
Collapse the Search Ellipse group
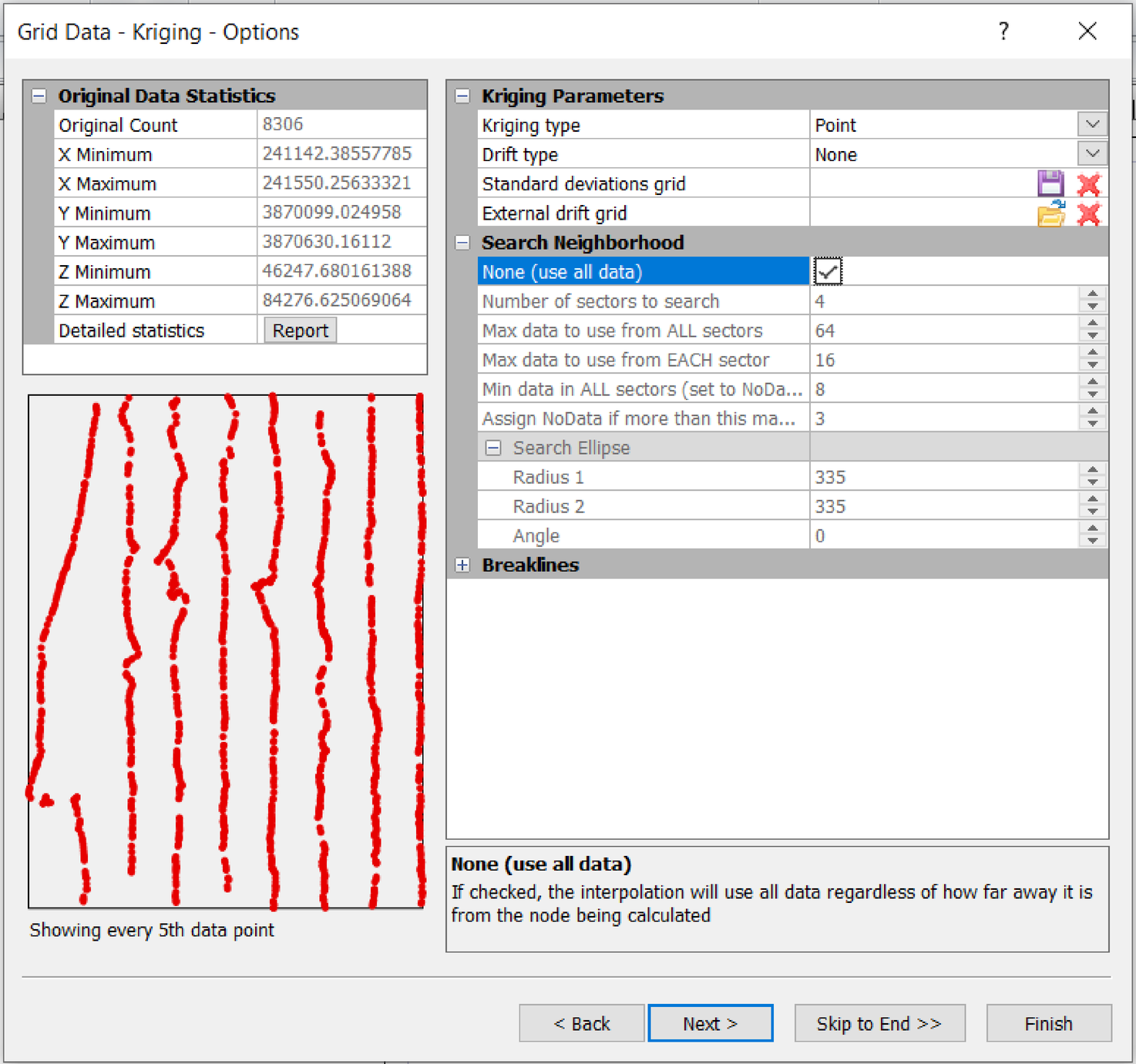pos(493,448)
